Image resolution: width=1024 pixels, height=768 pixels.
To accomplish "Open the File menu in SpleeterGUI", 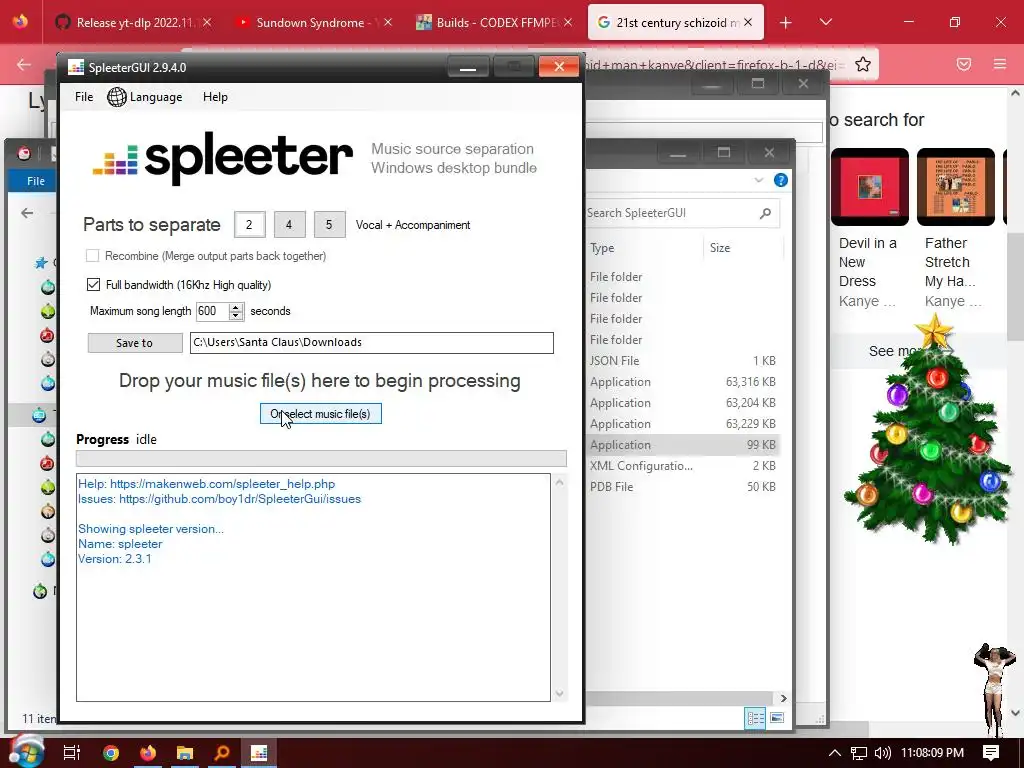I will (84, 97).
